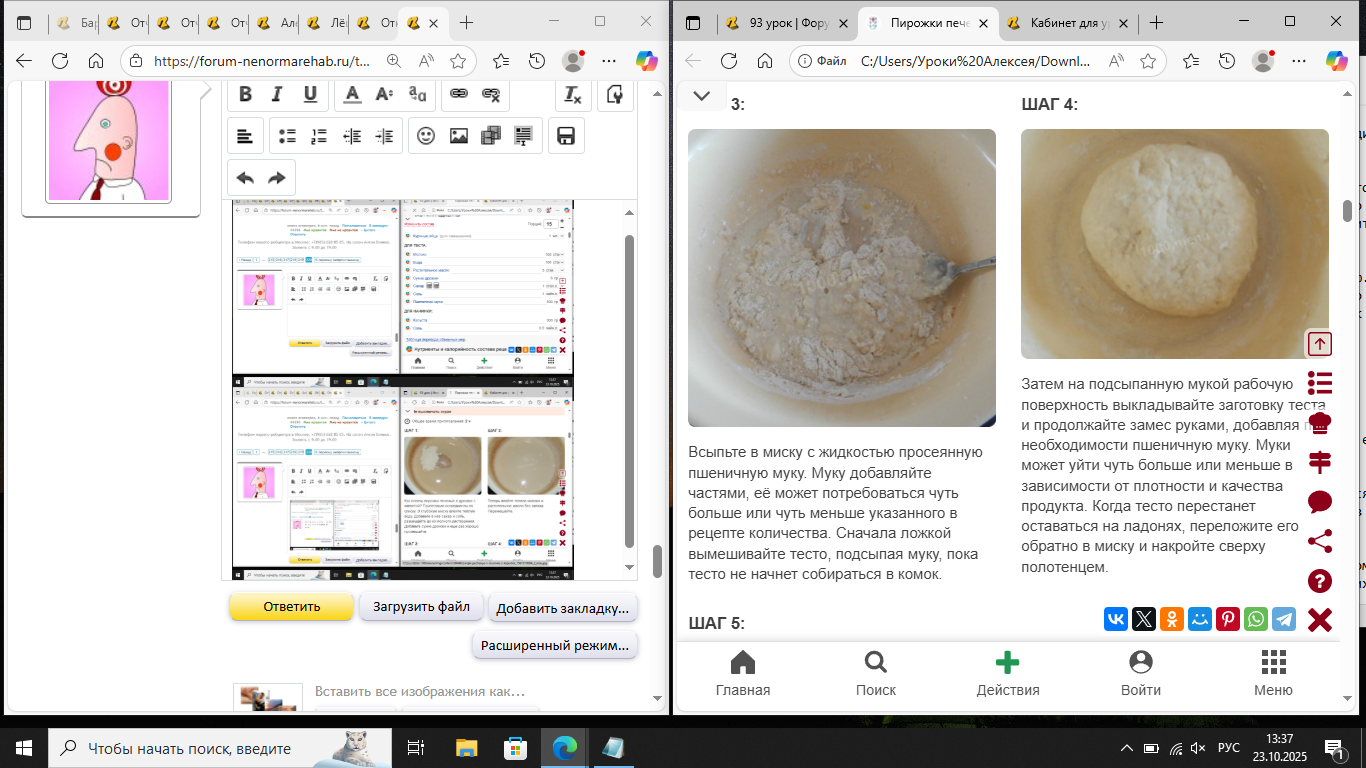The image size is (1366, 768).
Task: Open the red question mark help icon
Action: coord(1320,581)
